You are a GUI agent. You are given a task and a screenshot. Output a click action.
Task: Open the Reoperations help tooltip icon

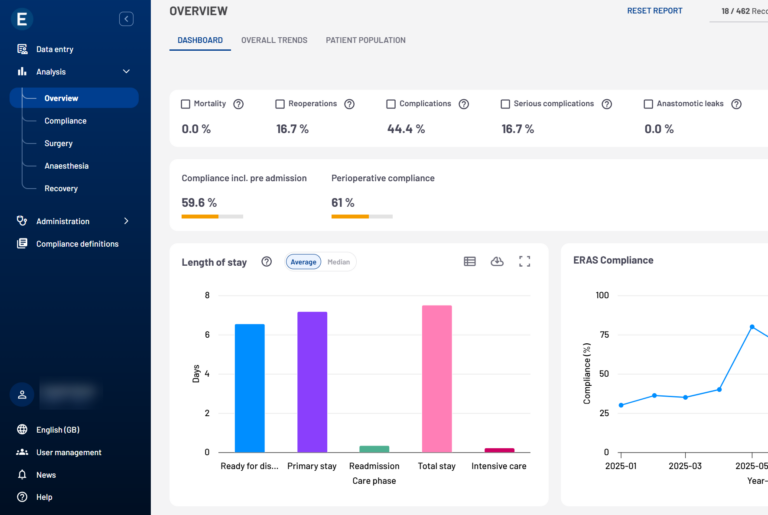(x=349, y=104)
